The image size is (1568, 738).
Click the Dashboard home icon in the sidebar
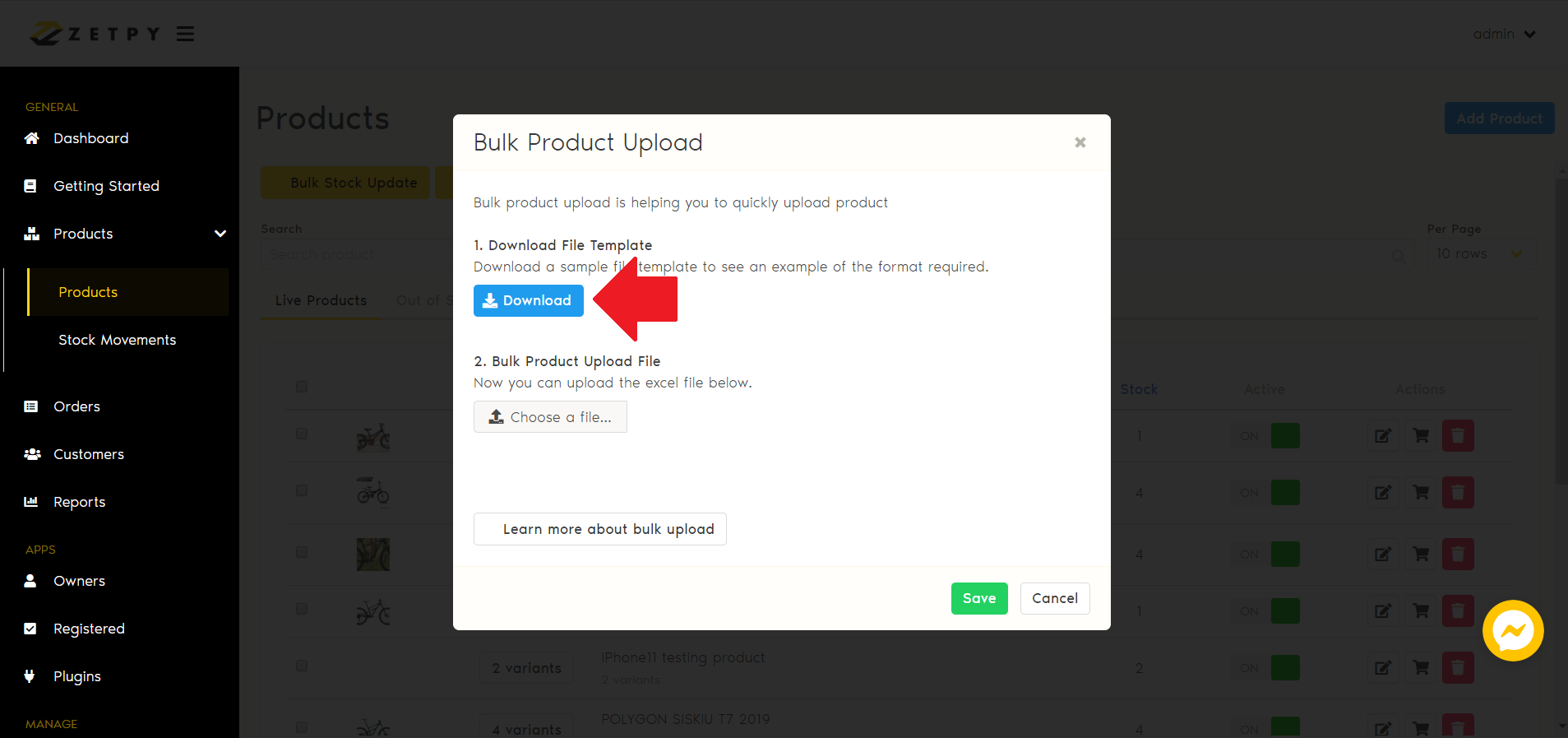pyautogui.click(x=31, y=138)
